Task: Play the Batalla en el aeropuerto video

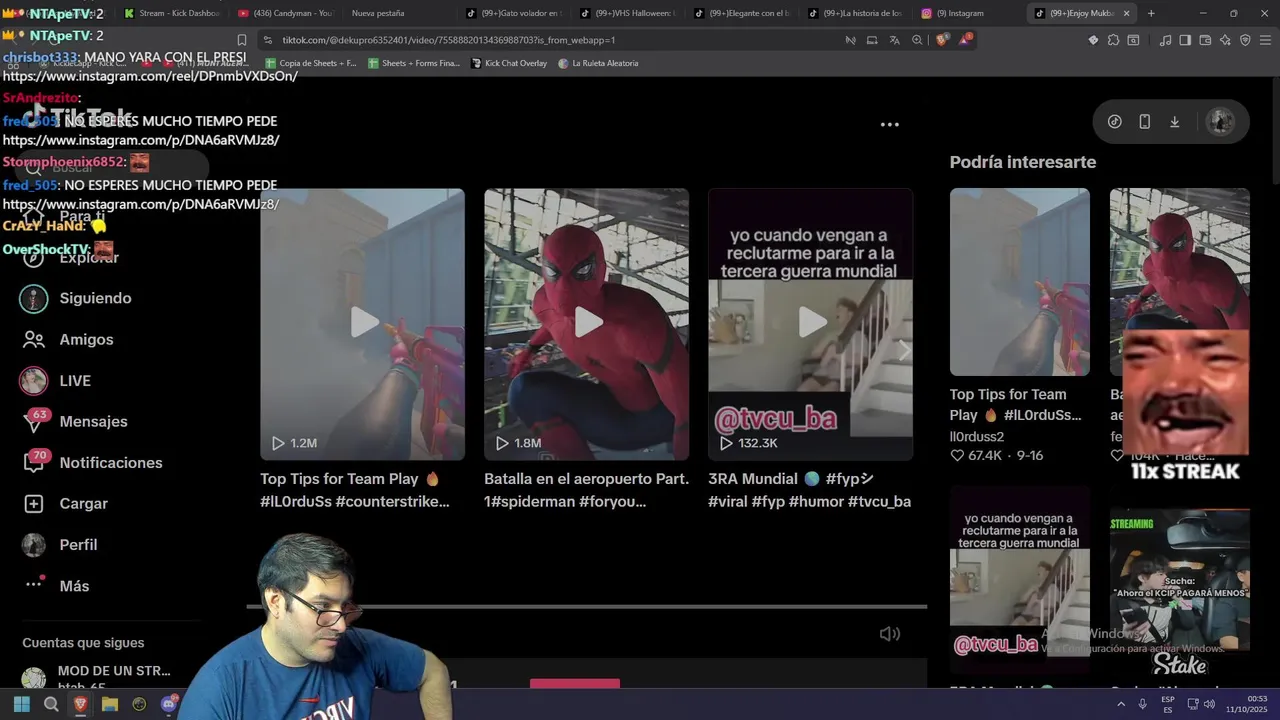Action: [587, 323]
